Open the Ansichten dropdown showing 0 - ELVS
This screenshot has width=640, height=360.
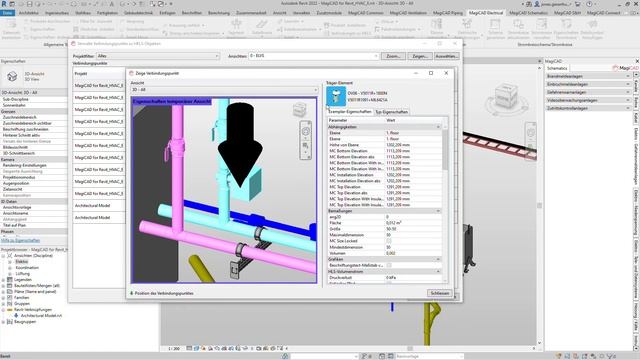[313, 56]
